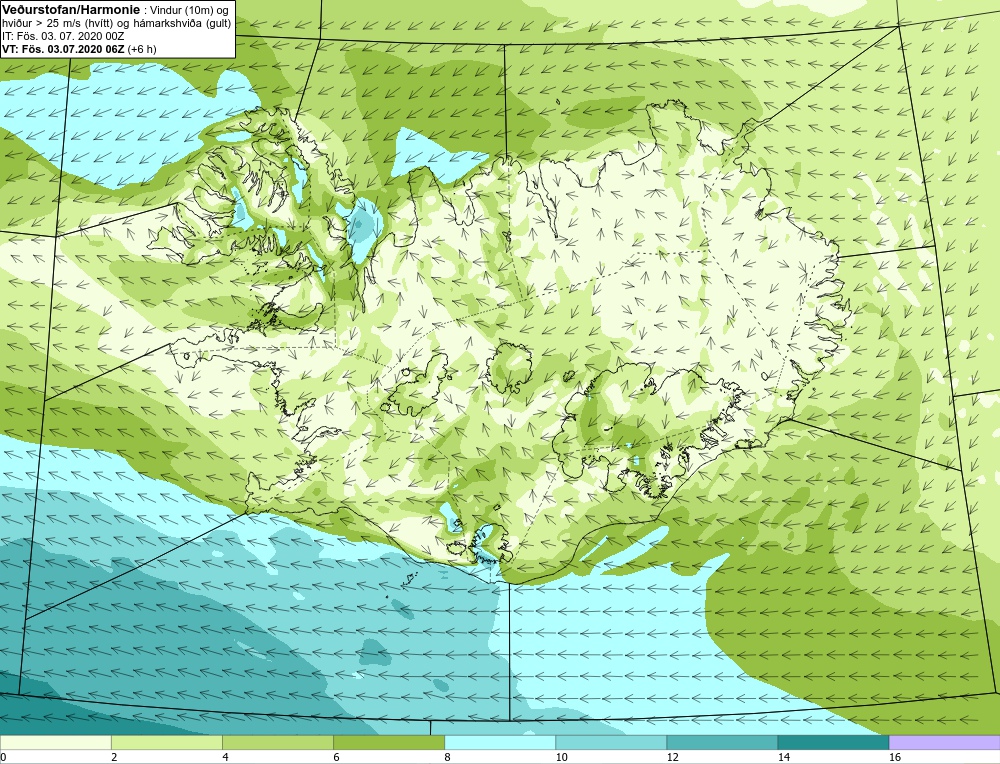The height and width of the screenshot is (764, 1000).
Task: Click the legend tick label 8
Action: tap(447, 757)
